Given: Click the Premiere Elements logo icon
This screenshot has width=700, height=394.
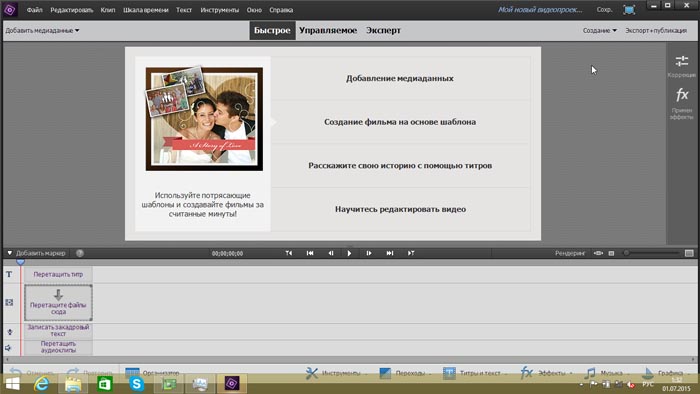Looking at the screenshot, I should pyautogui.click(x=10, y=9).
